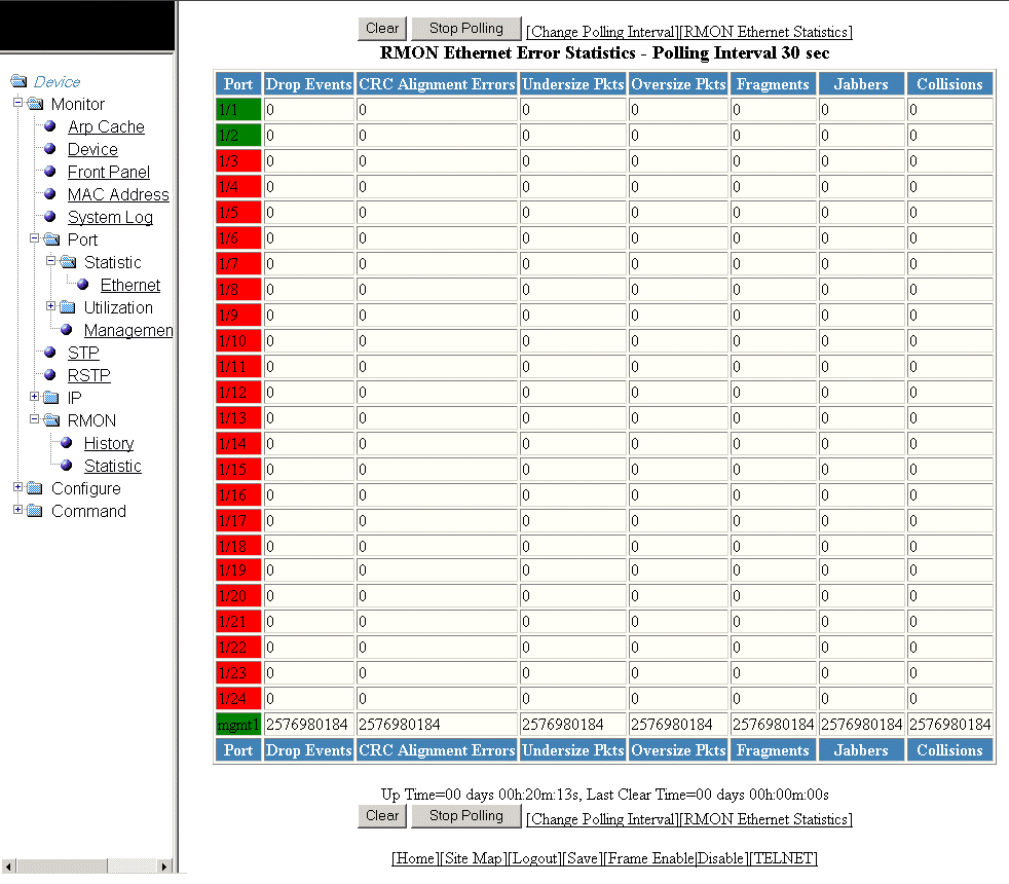This screenshot has height=884, width=1009.
Task: Open the RSTP page
Action: point(89,375)
